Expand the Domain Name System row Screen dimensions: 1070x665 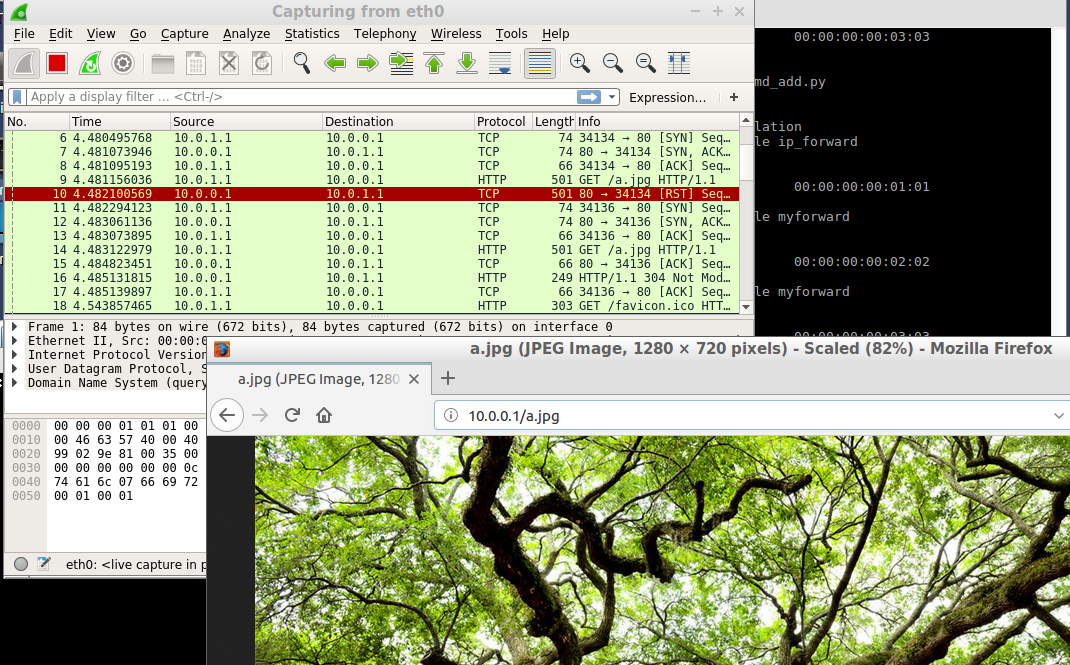point(14,383)
